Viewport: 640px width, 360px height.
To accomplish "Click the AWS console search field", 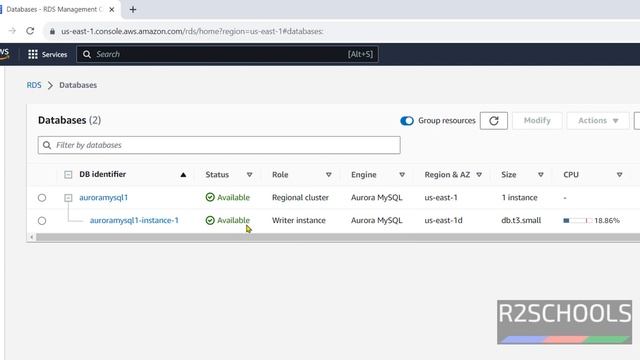I will pyautogui.click(x=227, y=54).
